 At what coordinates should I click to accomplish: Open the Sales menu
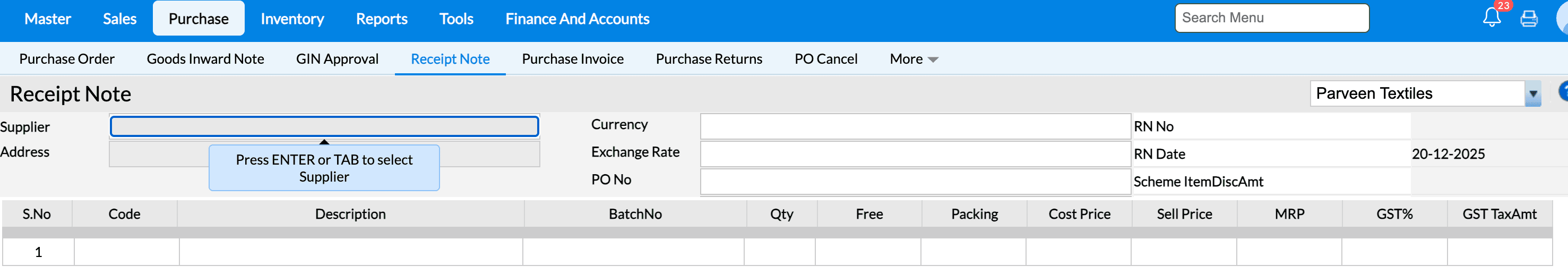point(119,19)
